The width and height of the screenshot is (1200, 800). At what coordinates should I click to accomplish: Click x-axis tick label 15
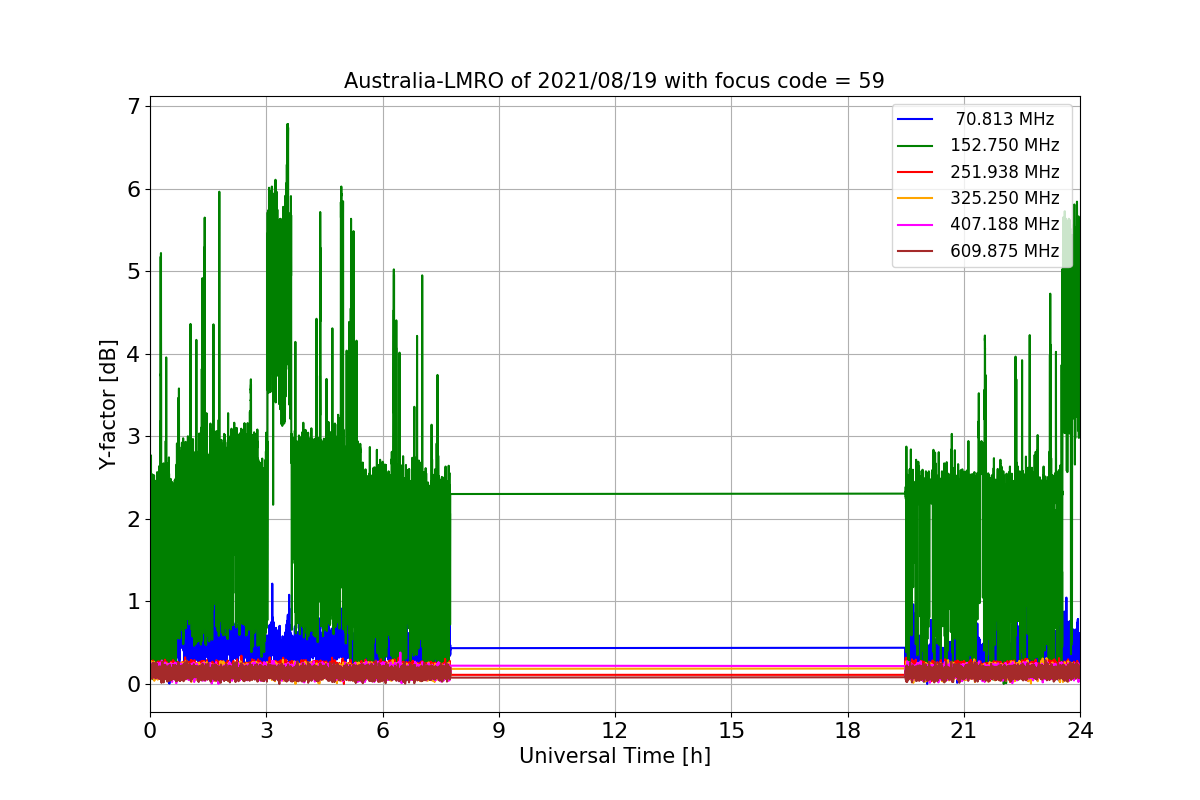pyautogui.click(x=731, y=730)
